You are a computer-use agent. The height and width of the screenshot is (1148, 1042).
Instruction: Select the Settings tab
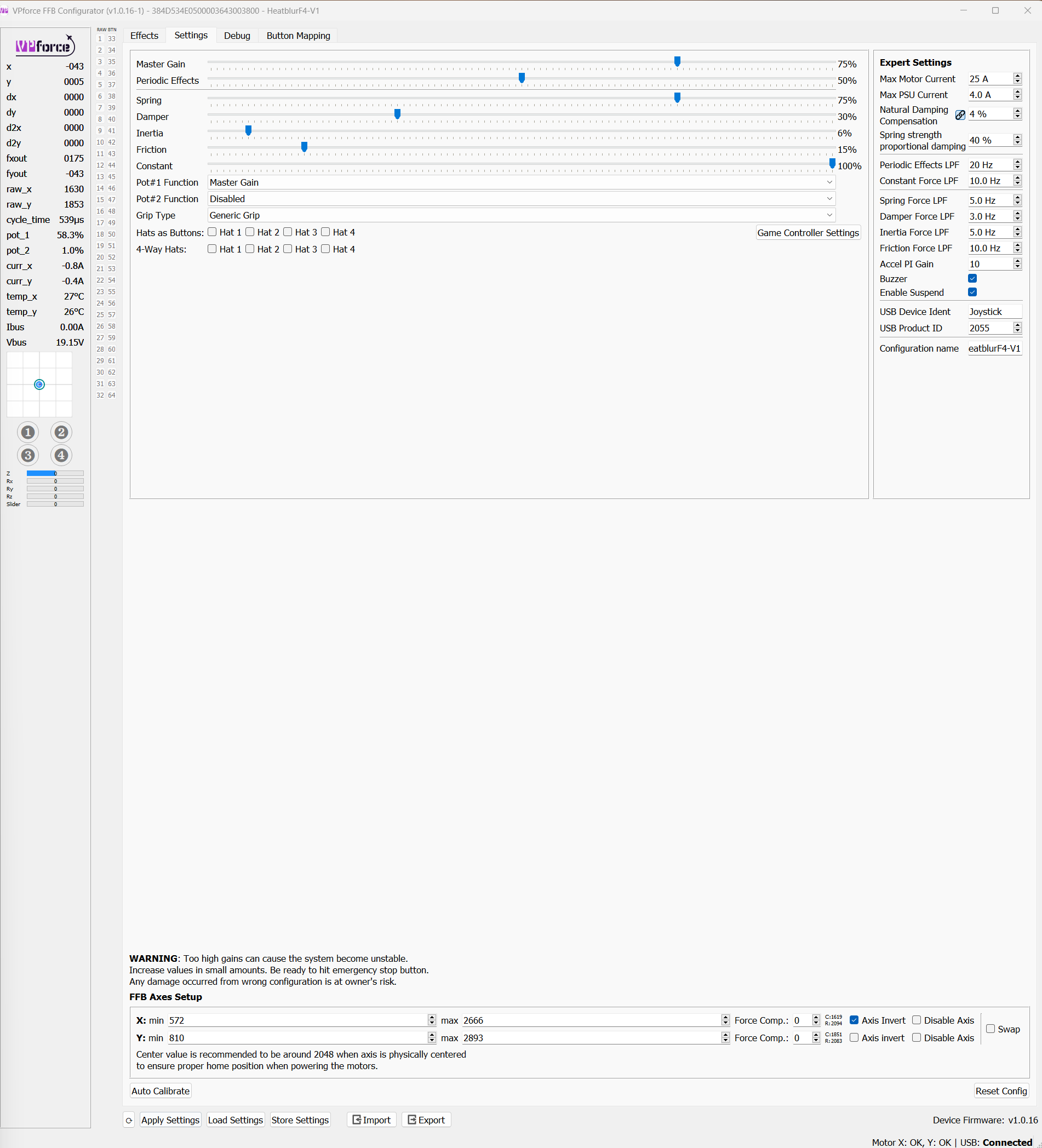point(191,35)
